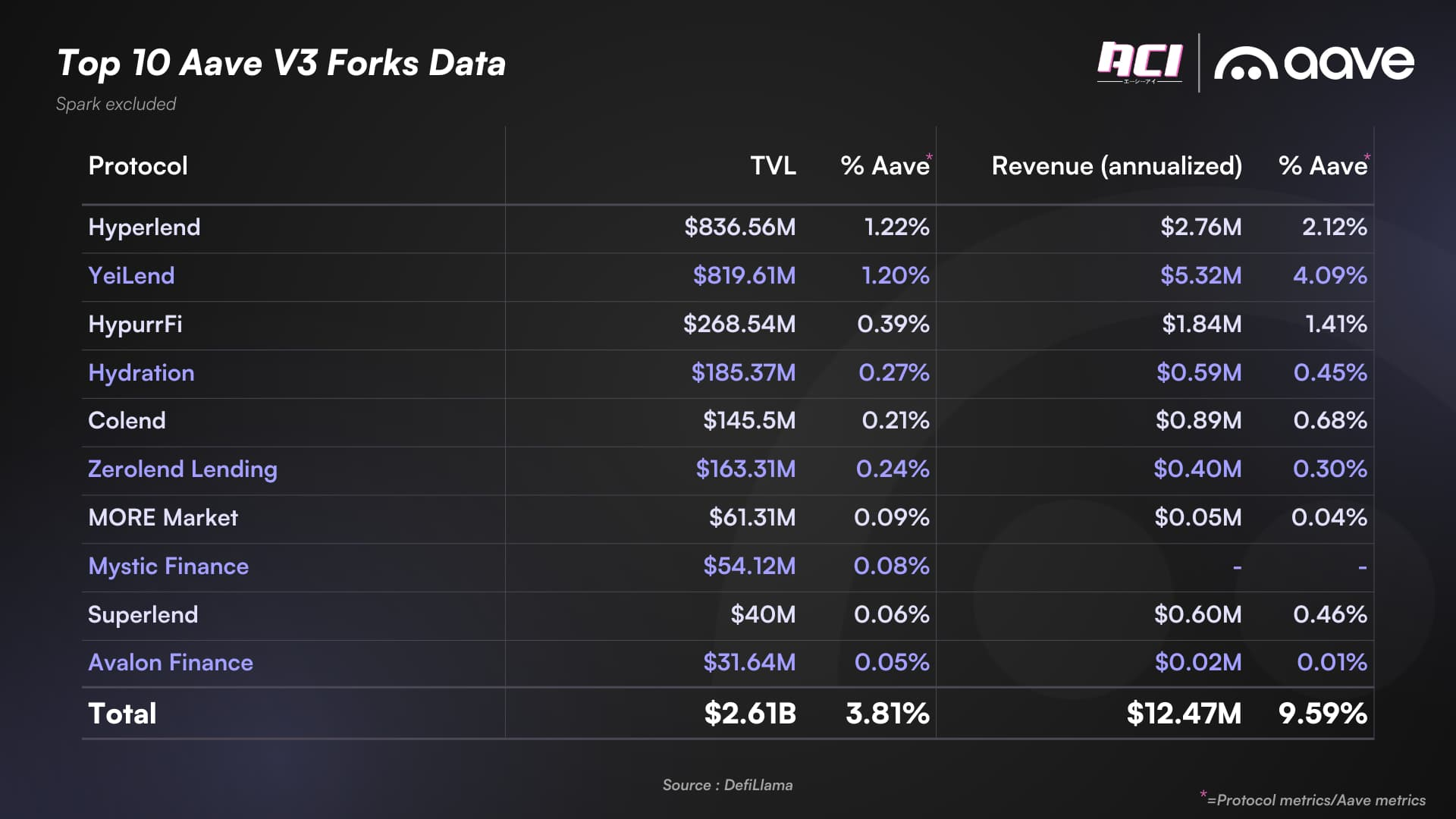The image size is (1456, 819).
Task: Click the Hydration protocol name
Action: (141, 373)
